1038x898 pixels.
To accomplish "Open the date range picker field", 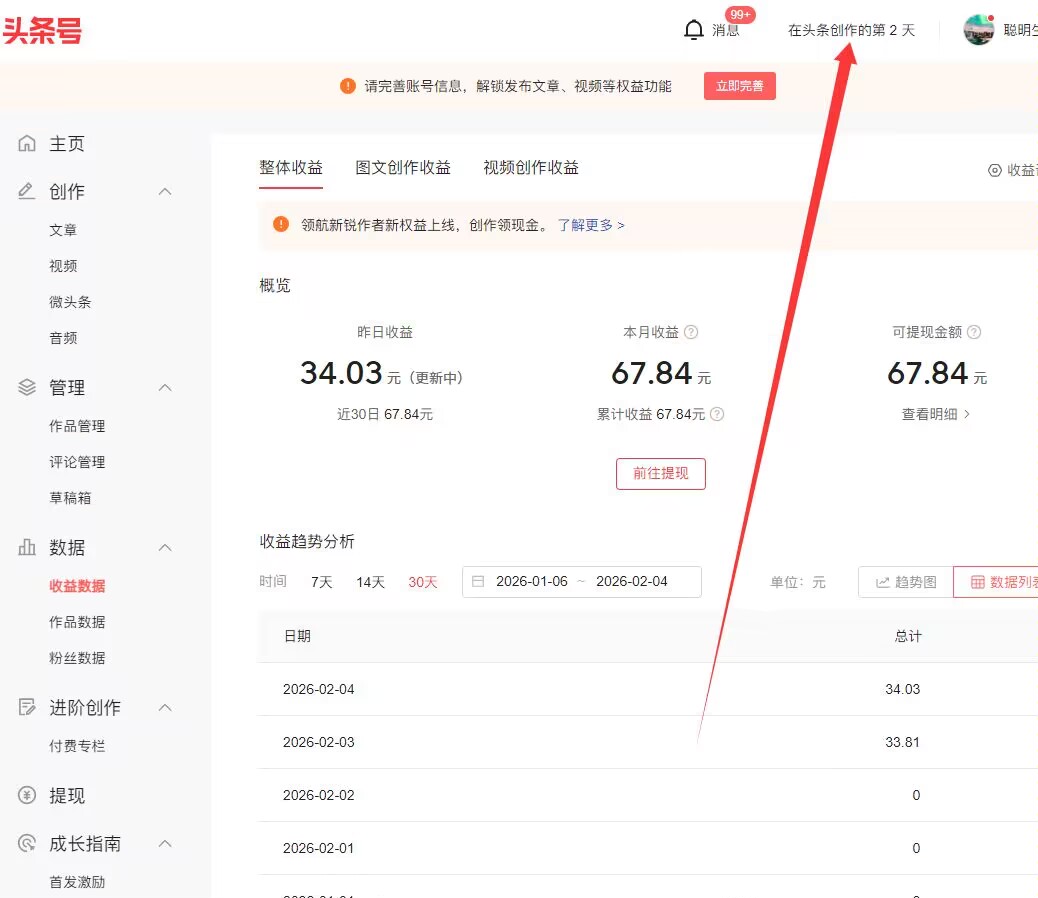I will (x=581, y=581).
